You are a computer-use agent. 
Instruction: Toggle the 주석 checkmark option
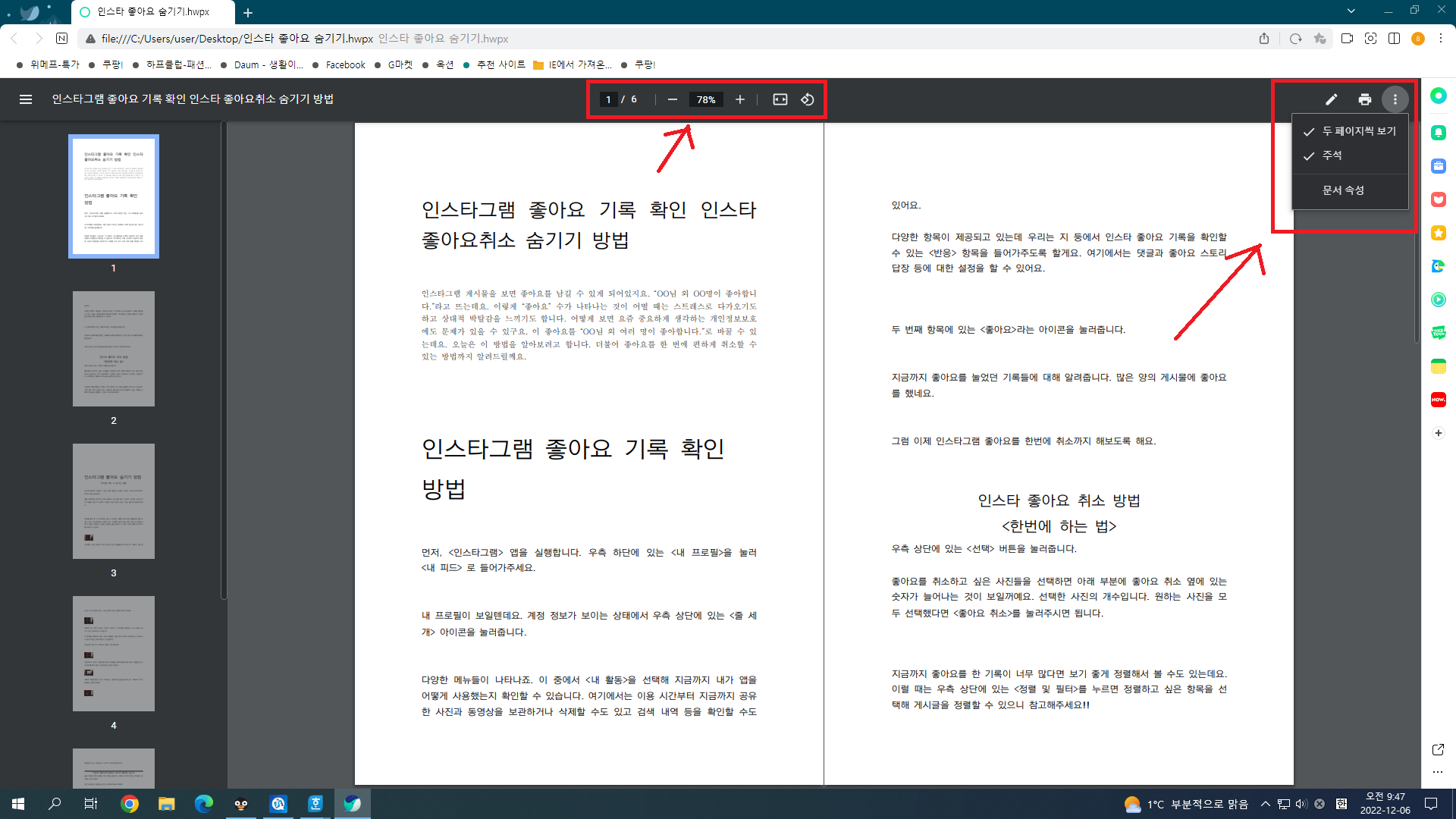click(1332, 155)
